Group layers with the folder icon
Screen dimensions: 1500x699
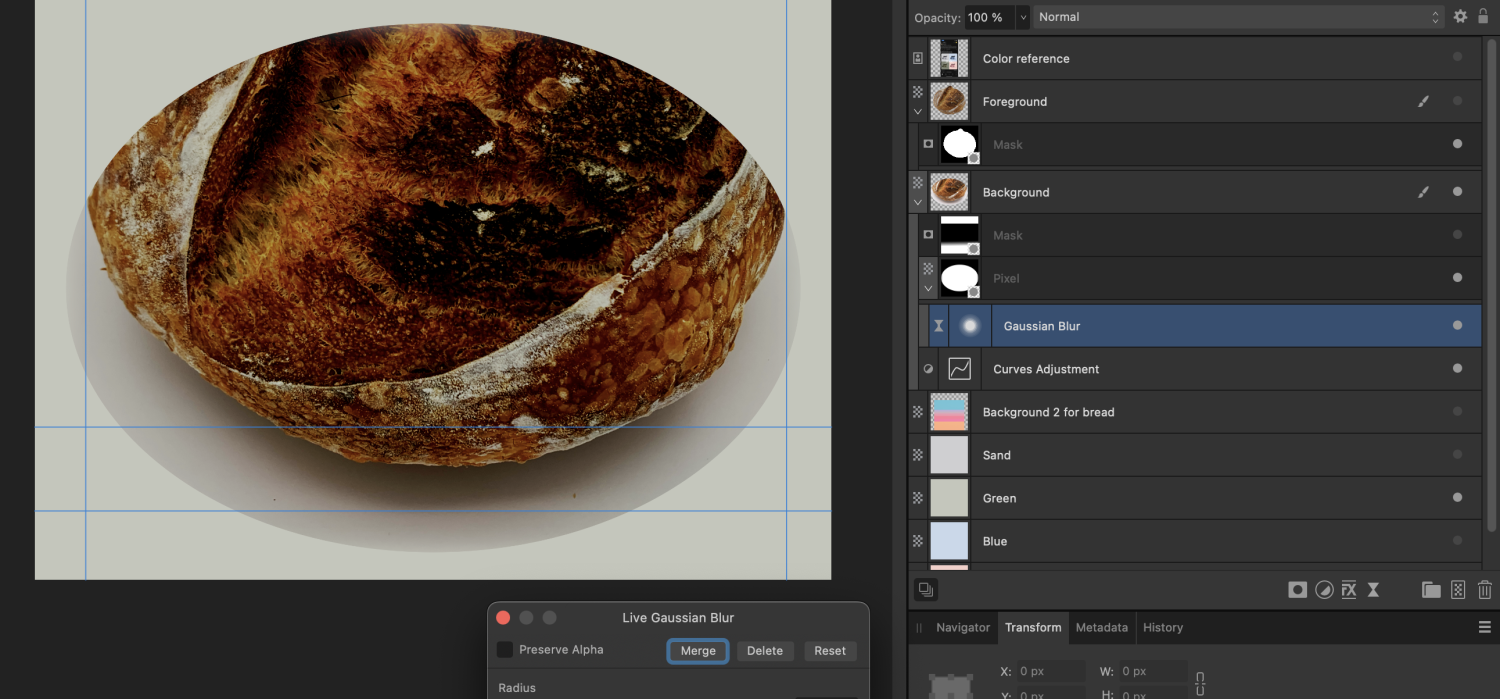point(1430,590)
